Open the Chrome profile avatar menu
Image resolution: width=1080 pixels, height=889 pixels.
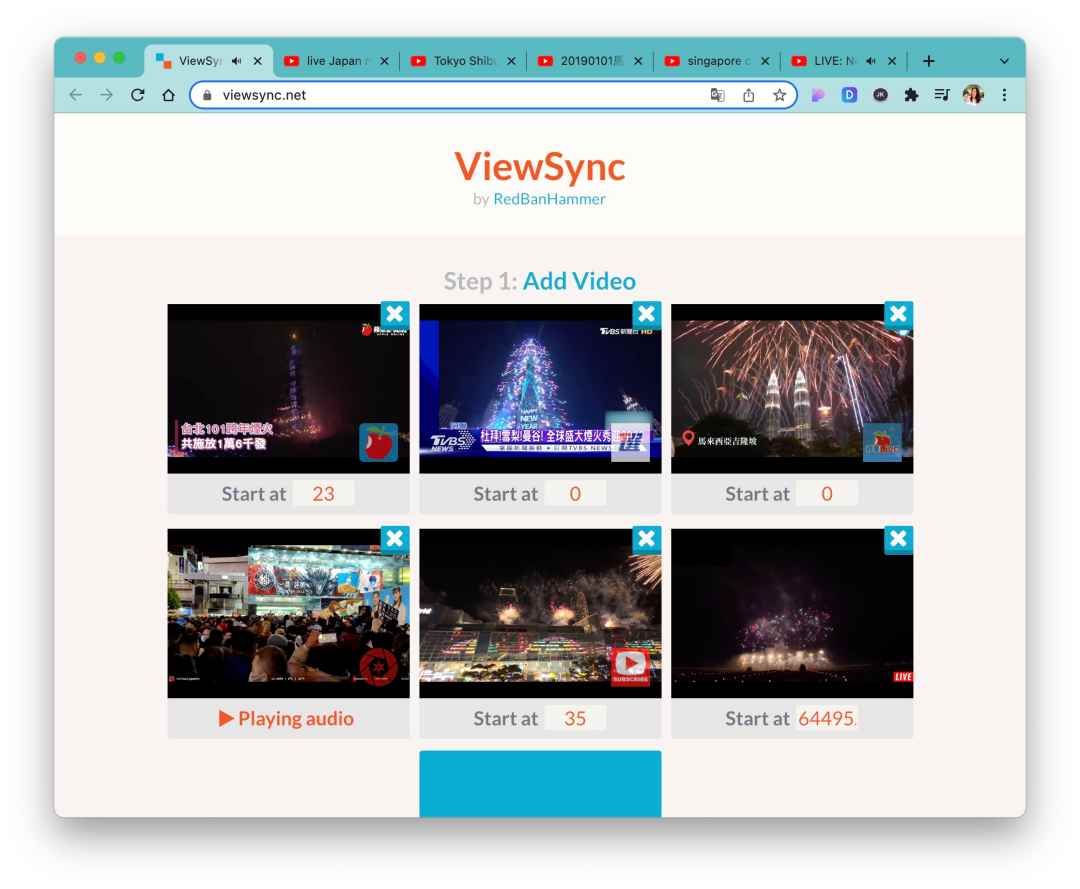pos(972,95)
